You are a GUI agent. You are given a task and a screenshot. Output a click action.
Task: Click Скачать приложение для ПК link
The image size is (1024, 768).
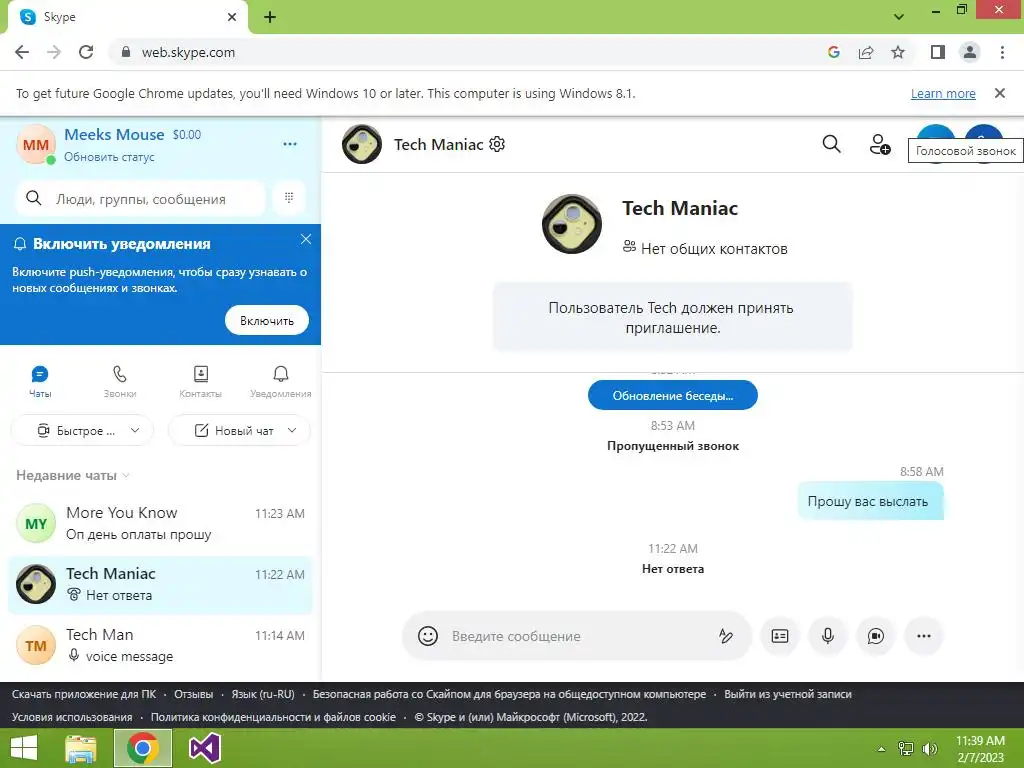click(x=84, y=694)
